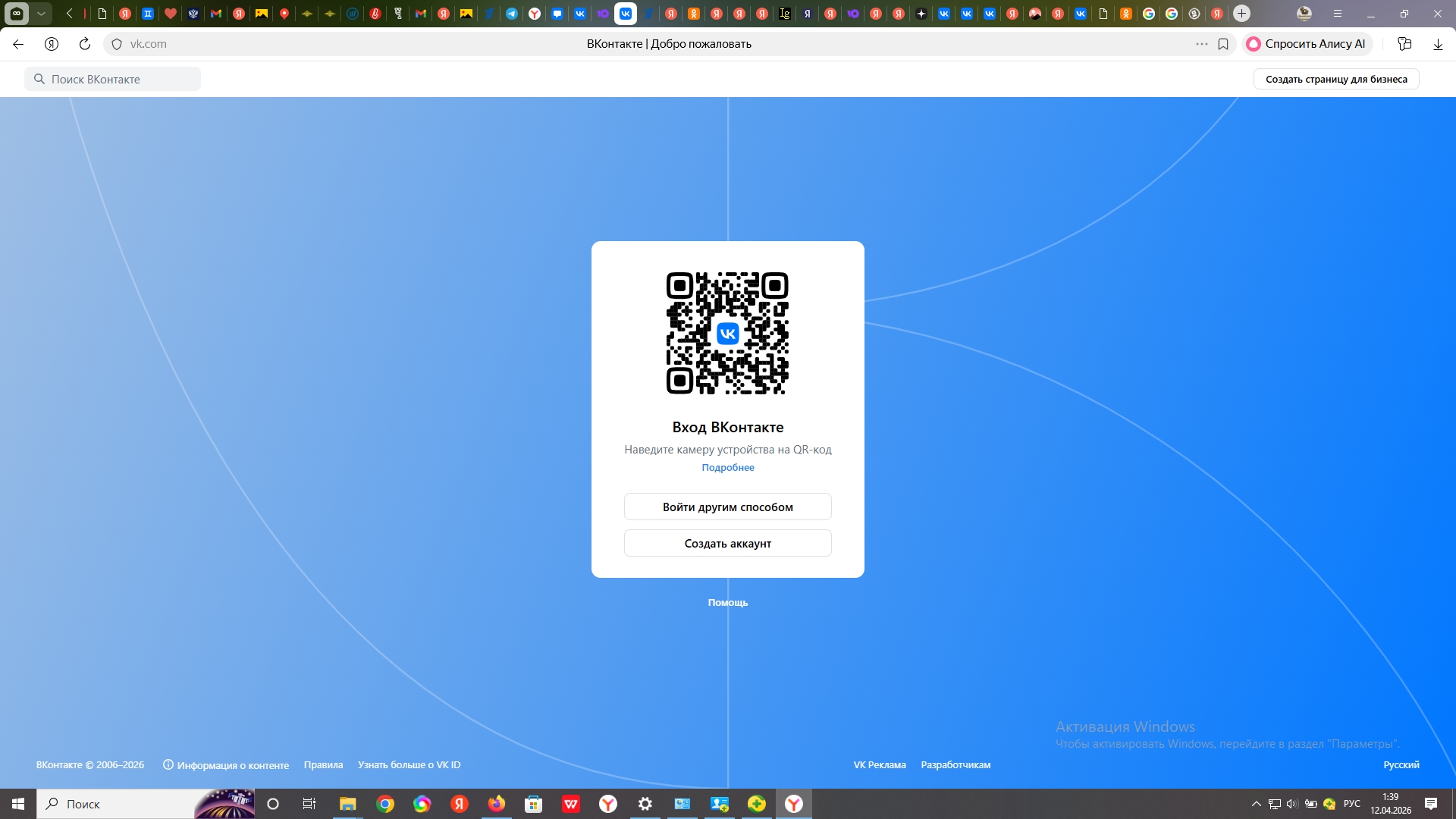This screenshot has height=819, width=1456.
Task: Click Войти другим способом button
Action: coord(727,507)
